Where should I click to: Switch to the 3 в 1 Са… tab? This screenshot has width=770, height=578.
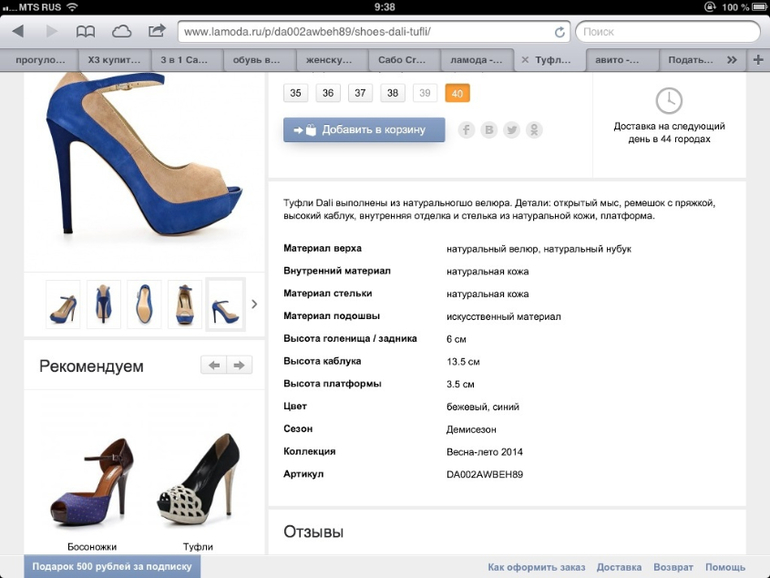click(187, 60)
